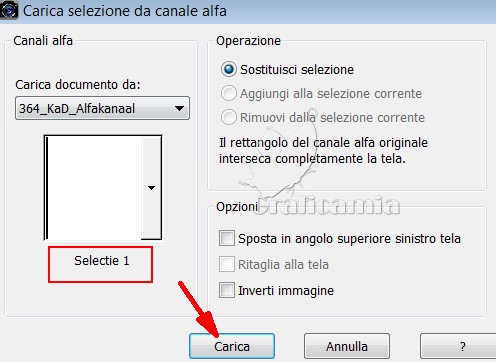This screenshot has height=362, width=496.
Task: Check the Inverti immagine box
Action: click(227, 290)
